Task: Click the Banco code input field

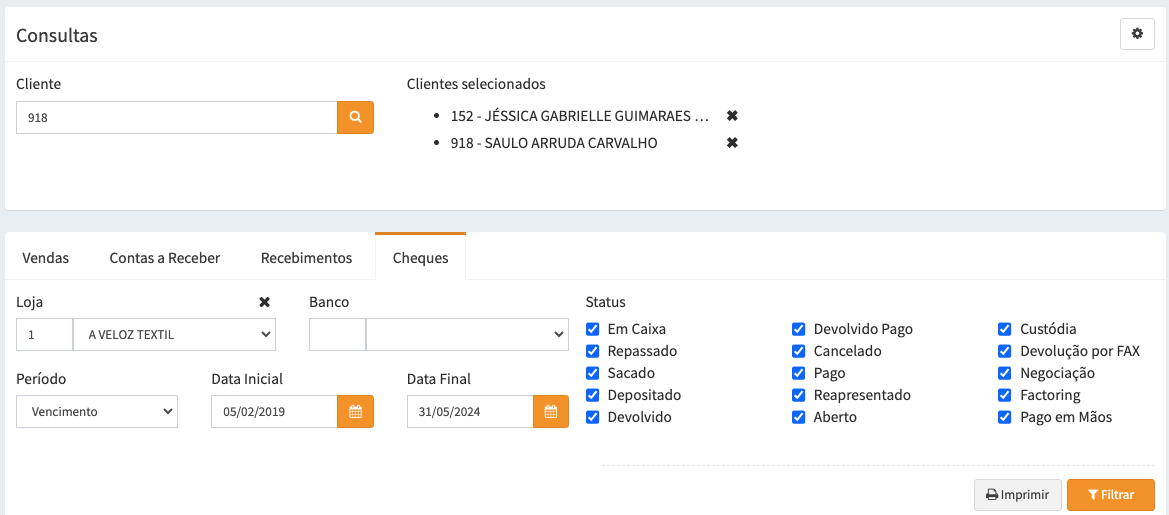Action: click(337, 335)
